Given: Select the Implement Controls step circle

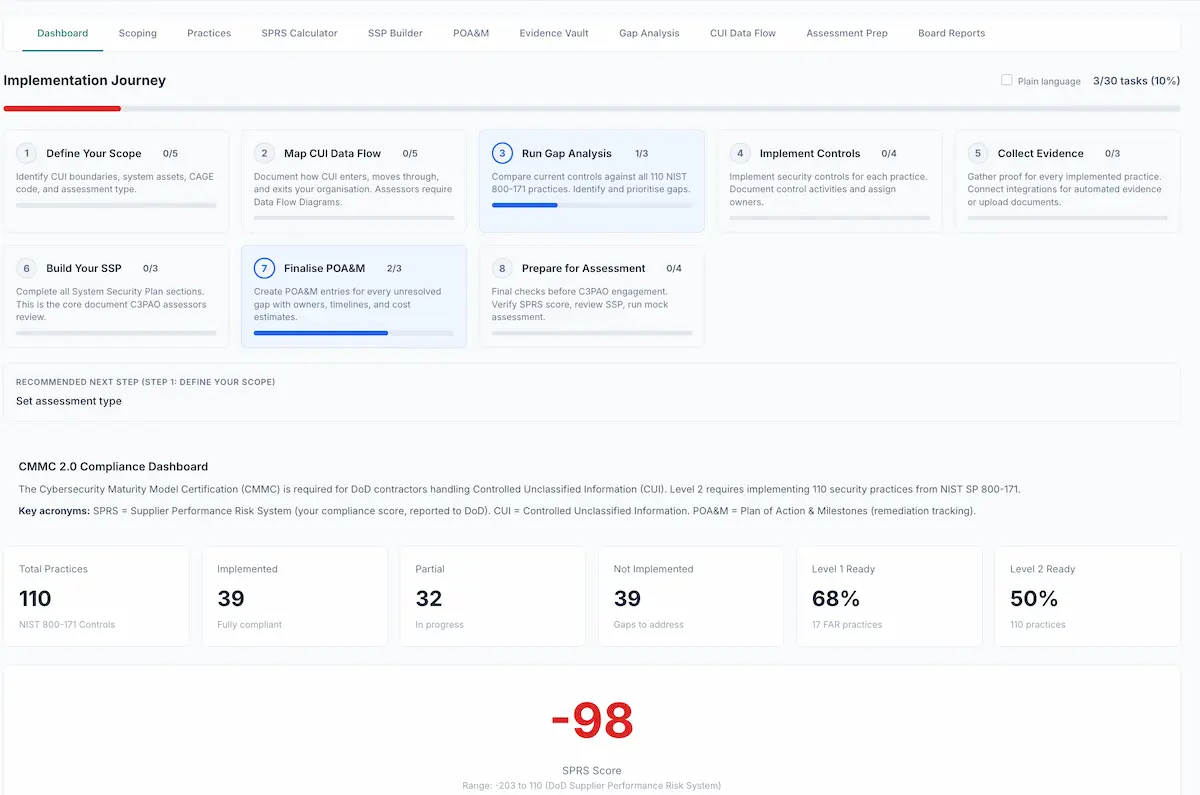Looking at the screenshot, I should [739, 153].
